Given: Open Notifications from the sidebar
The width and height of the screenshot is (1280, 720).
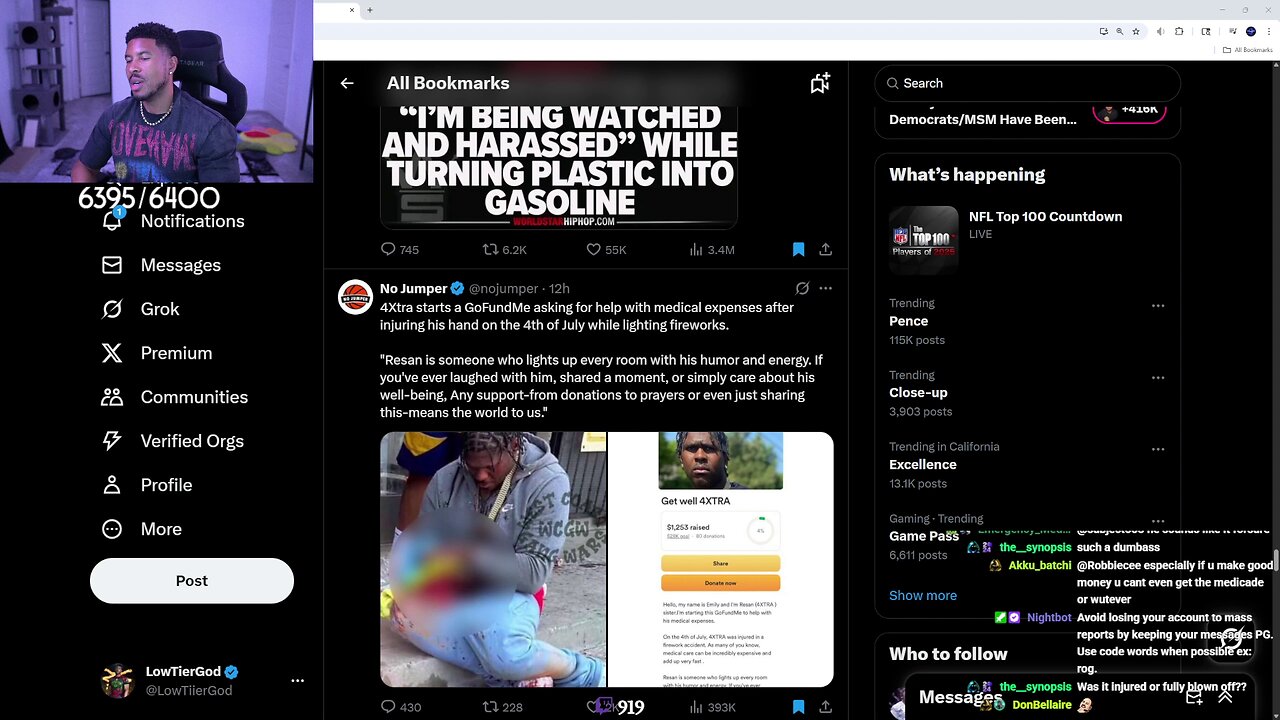Looking at the screenshot, I should 172,221.
